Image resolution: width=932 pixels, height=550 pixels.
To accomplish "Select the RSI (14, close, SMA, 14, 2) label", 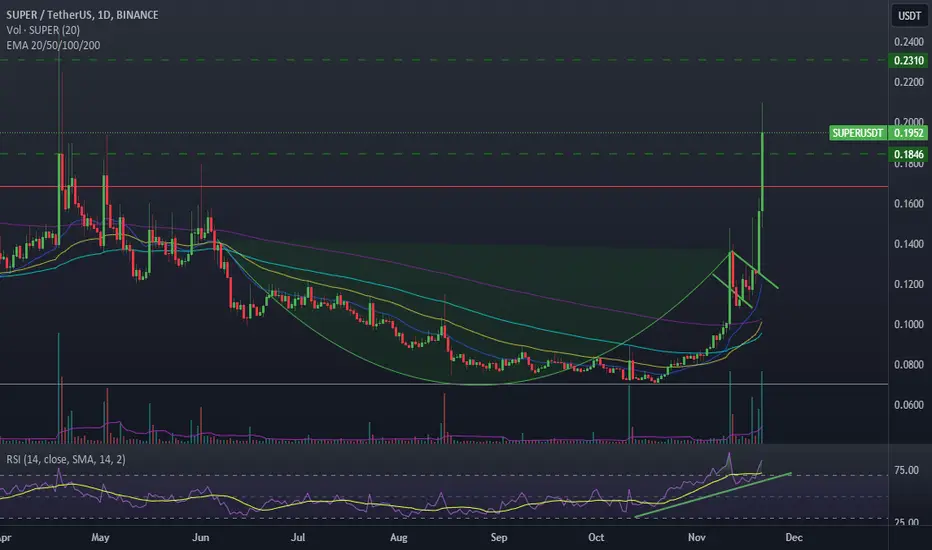I will [x=66, y=459].
